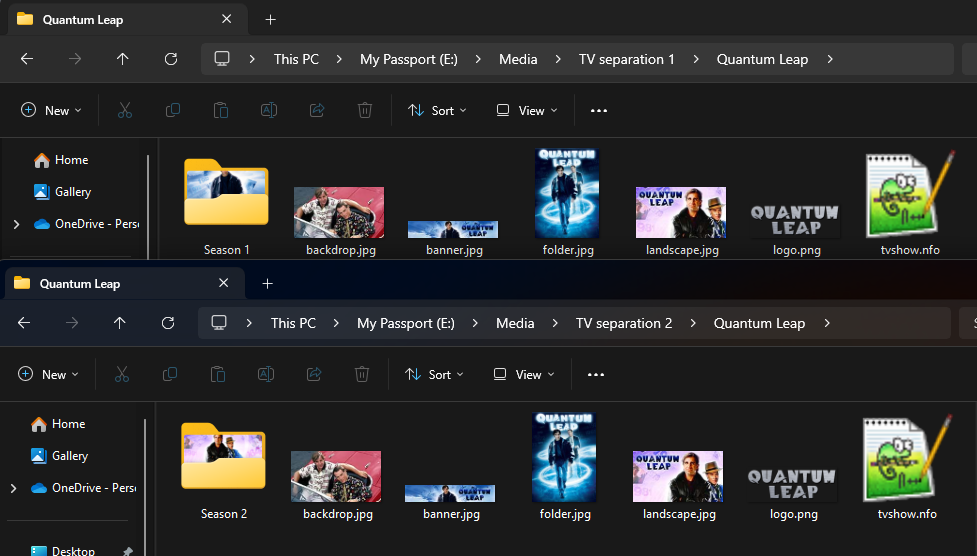Viewport: 977px width, 556px height.
Task: Open the Sort dropdown in TV separation 2 window
Action: [x=435, y=374]
